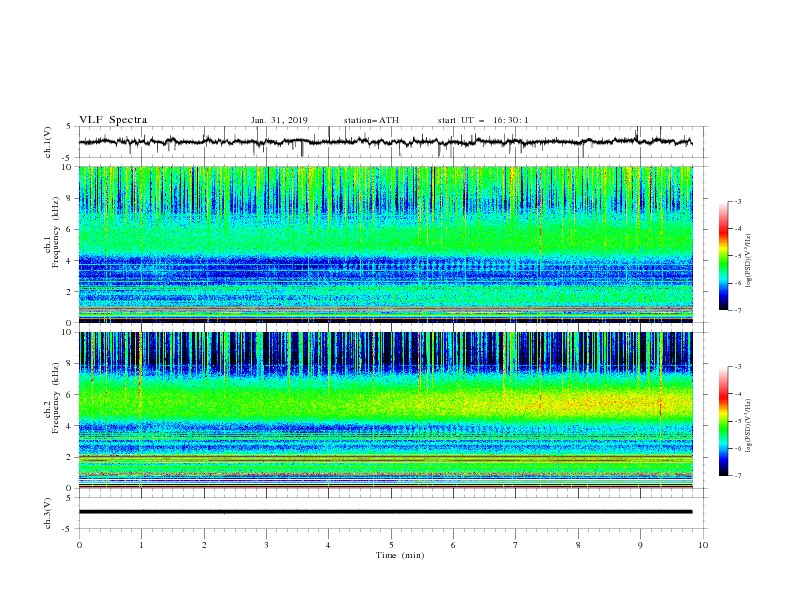Select the upper ch.1 PSD color bar
The image size is (792, 612).
pyautogui.click(x=723, y=256)
